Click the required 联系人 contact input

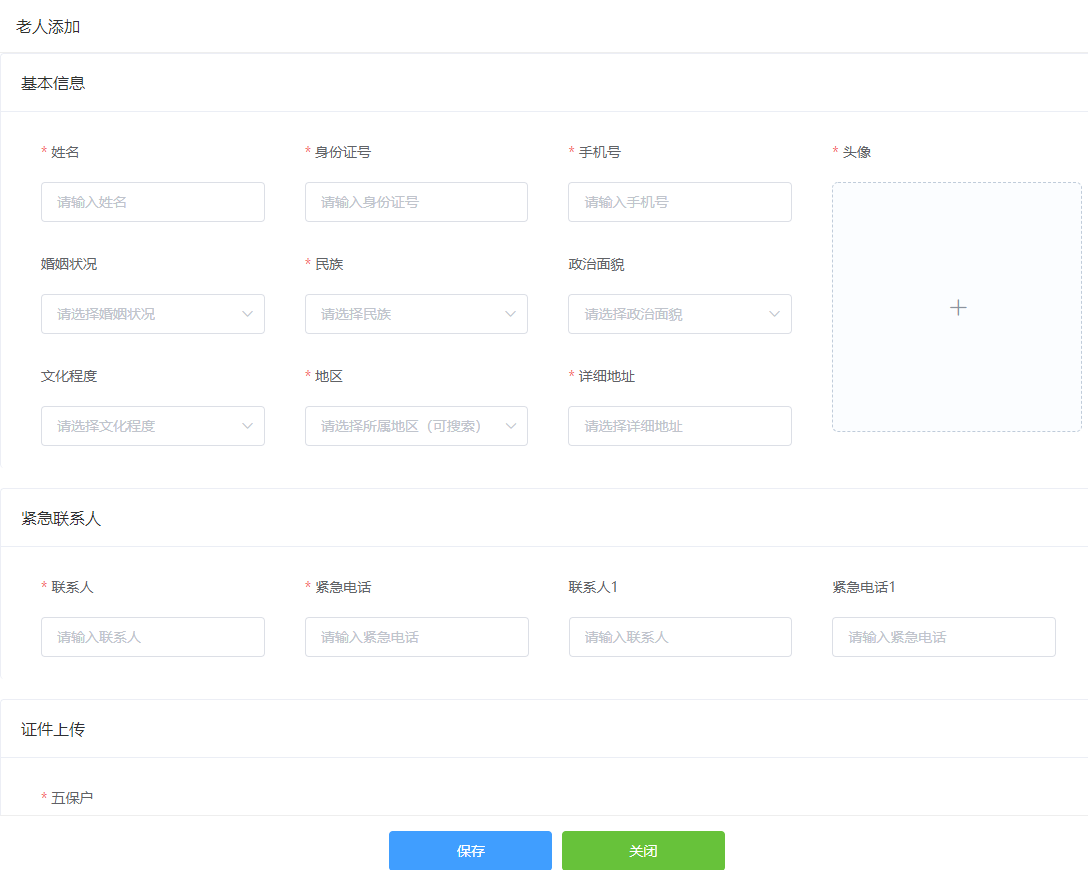(152, 637)
